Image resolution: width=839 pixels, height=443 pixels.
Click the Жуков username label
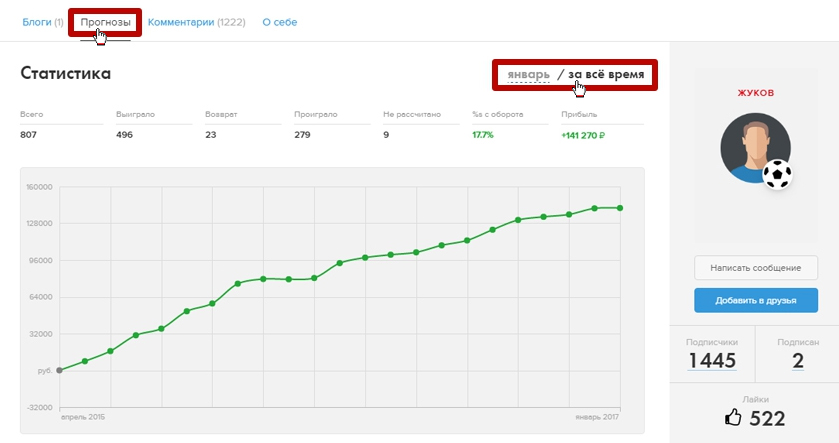click(x=756, y=93)
